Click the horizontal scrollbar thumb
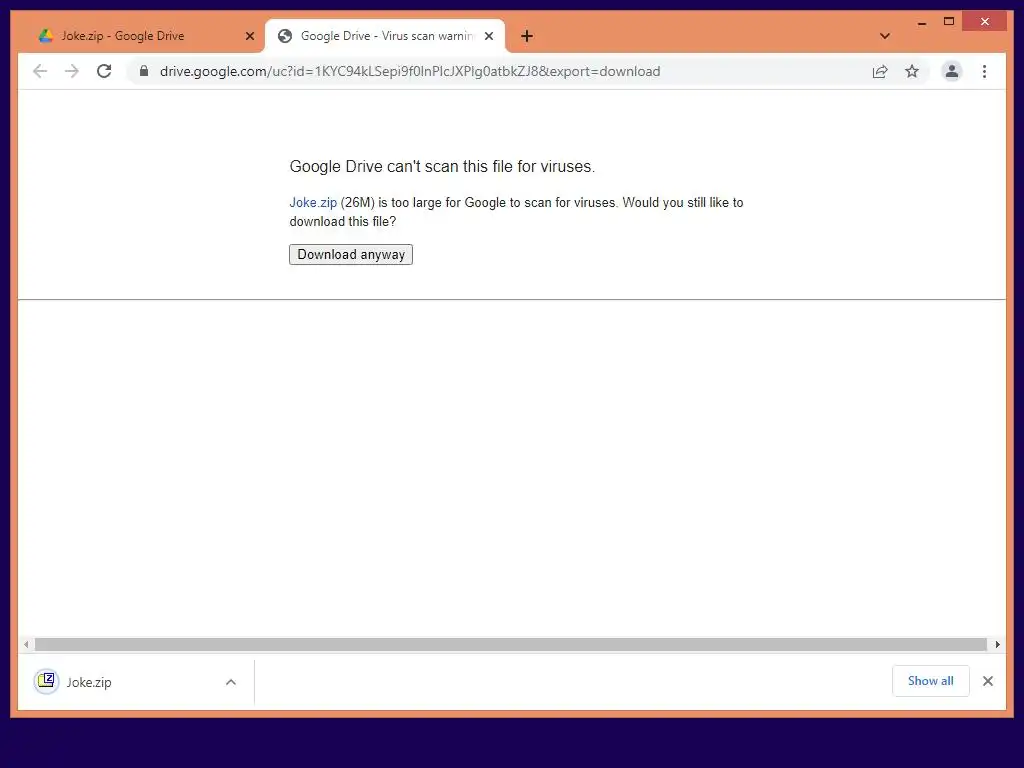Image resolution: width=1024 pixels, height=768 pixels. coord(511,645)
